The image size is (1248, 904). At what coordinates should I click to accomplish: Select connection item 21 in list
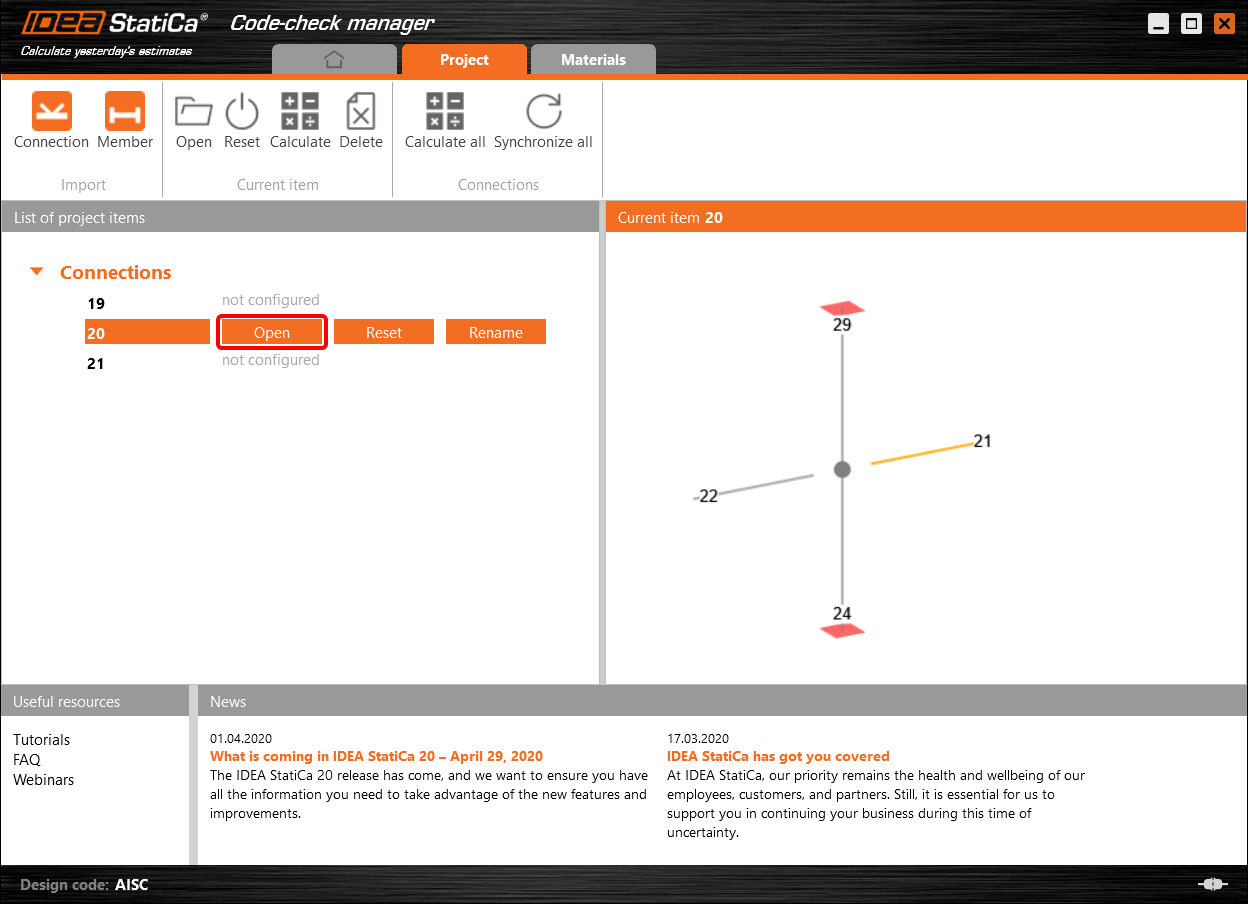pos(96,363)
